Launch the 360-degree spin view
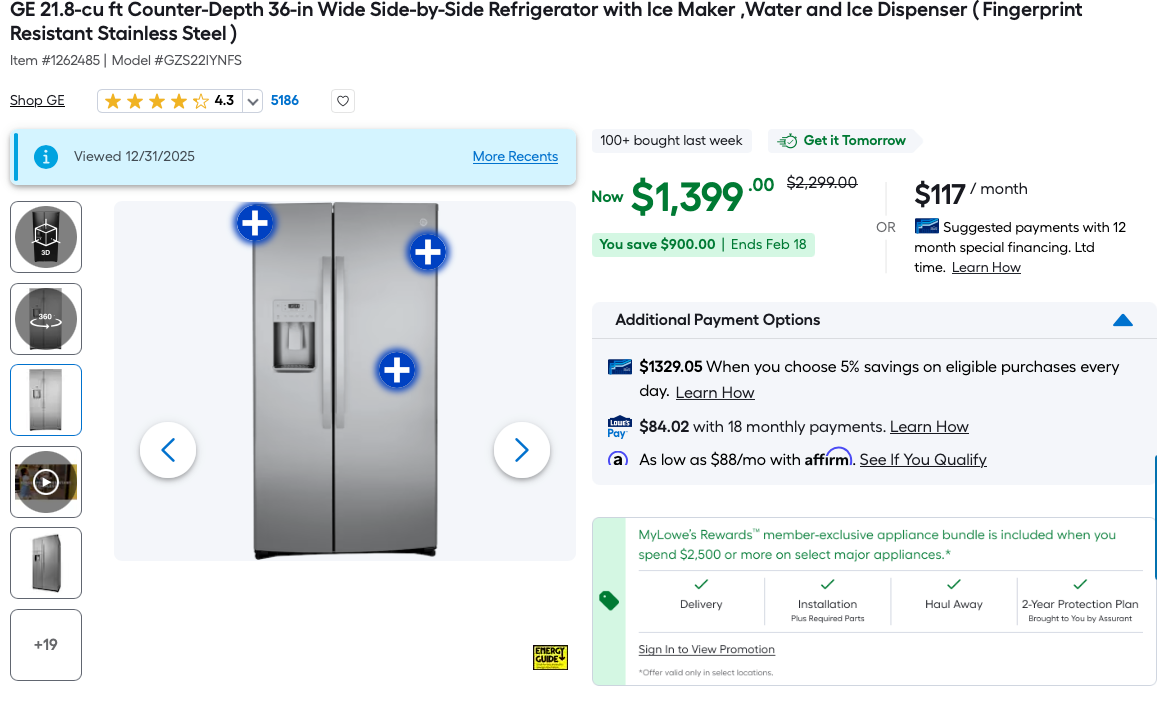 tap(45, 319)
